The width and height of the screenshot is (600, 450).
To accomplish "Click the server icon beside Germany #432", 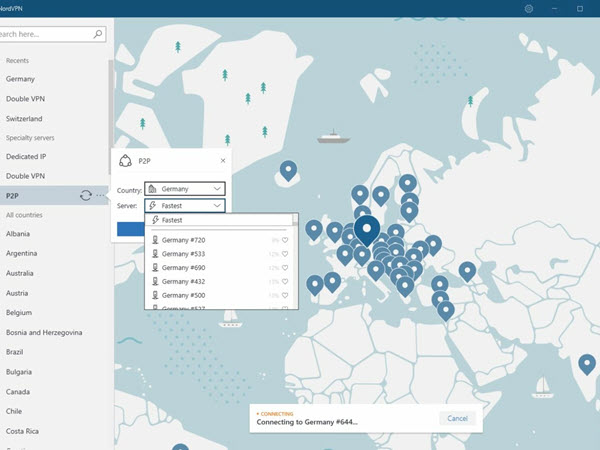I will pos(155,281).
